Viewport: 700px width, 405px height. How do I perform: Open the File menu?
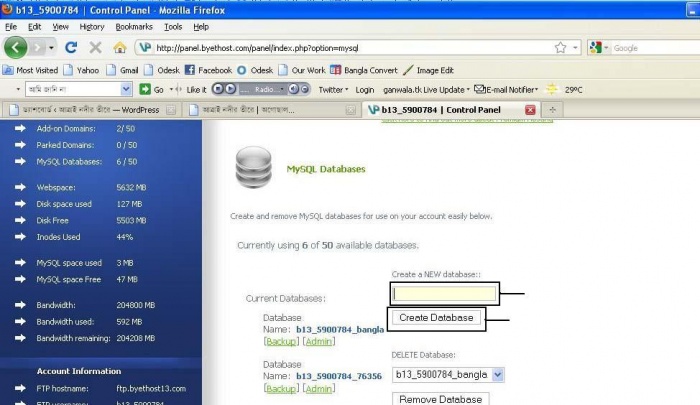tap(11, 27)
